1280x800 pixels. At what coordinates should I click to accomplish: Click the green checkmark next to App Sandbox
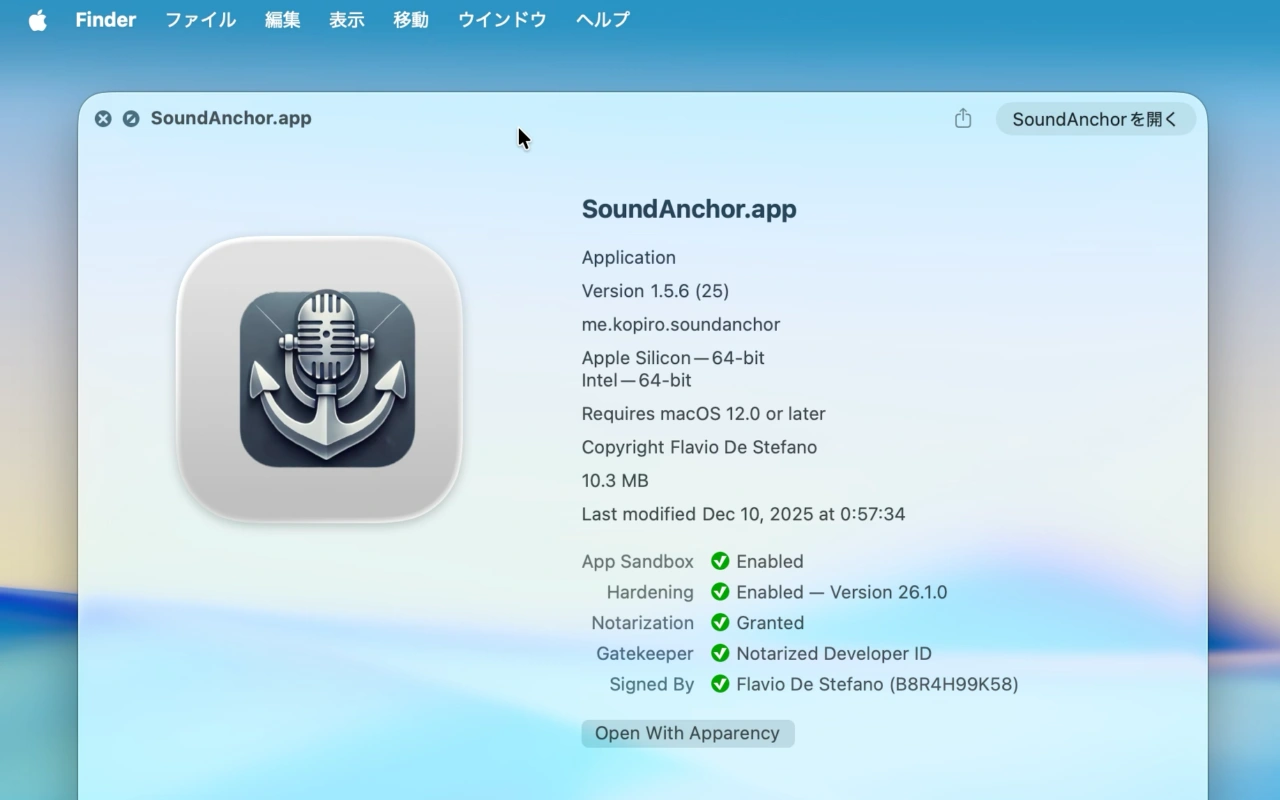coord(721,561)
